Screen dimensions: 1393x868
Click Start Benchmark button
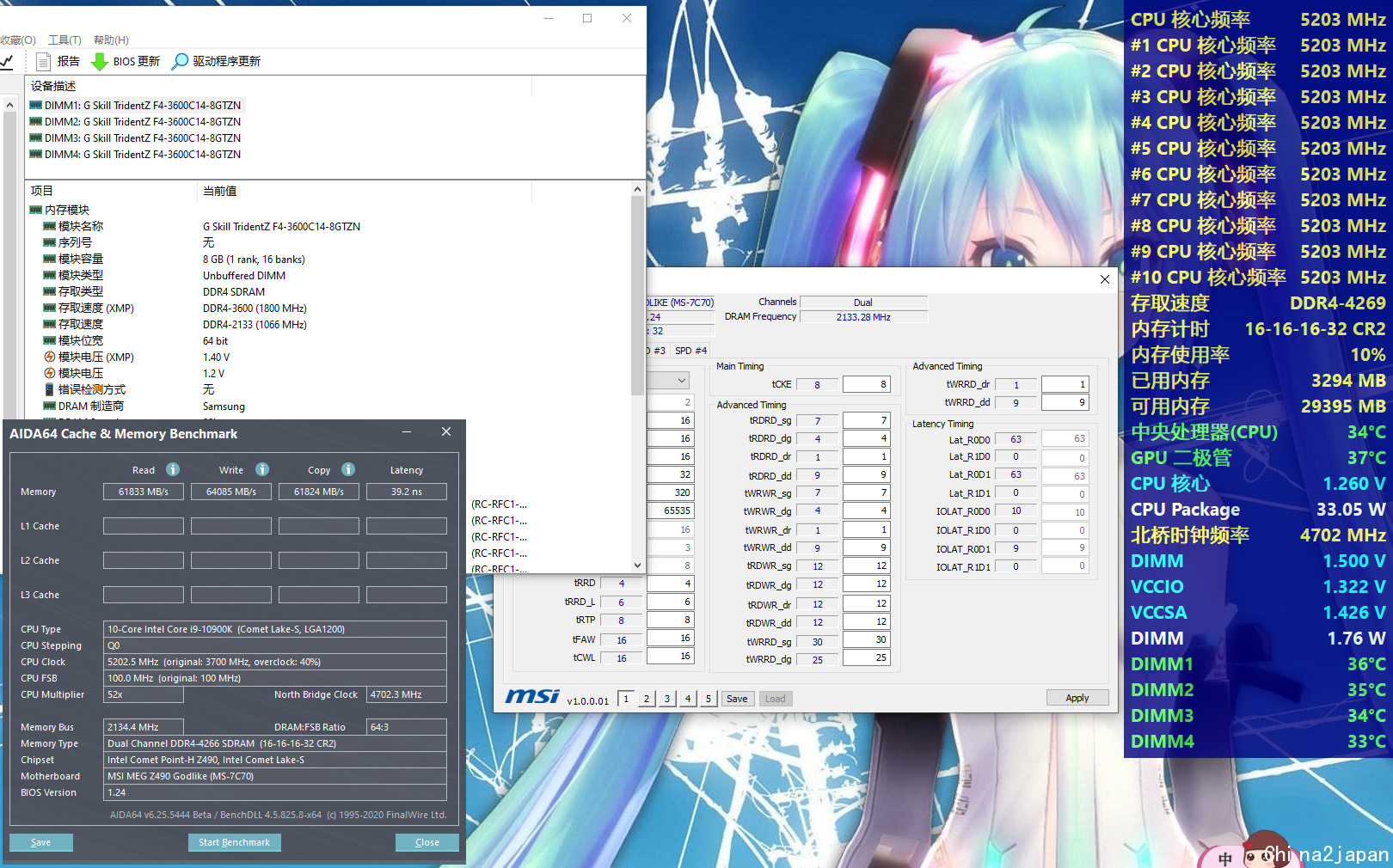[234, 842]
